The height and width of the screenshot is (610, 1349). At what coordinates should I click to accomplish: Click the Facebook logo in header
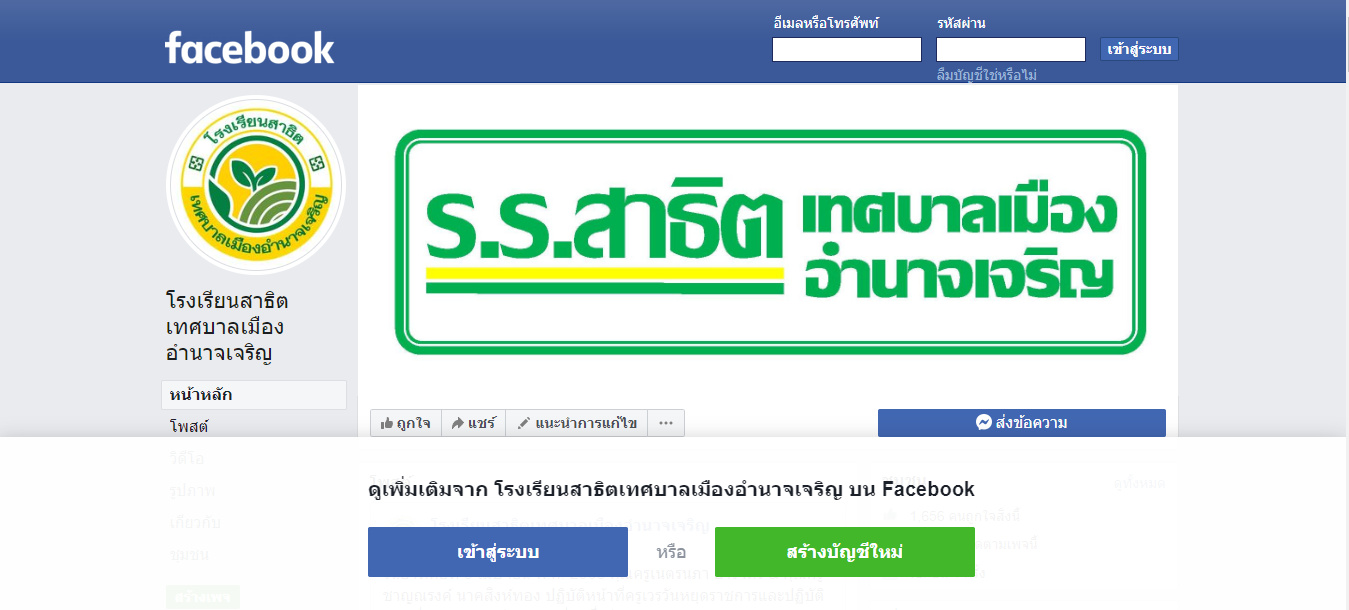point(249,47)
